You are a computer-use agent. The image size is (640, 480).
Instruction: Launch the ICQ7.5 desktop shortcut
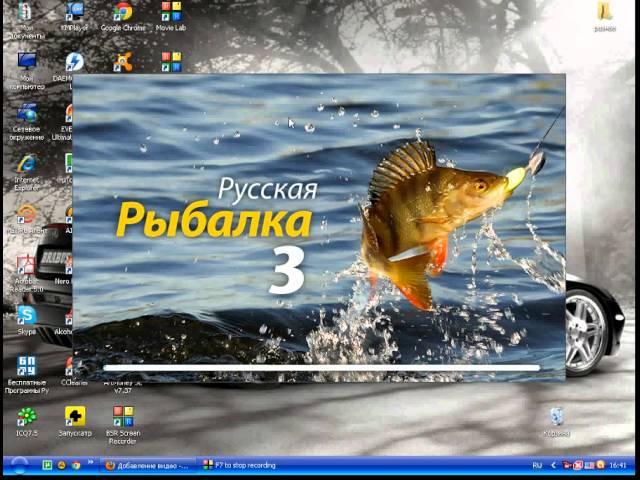[x=27, y=422]
